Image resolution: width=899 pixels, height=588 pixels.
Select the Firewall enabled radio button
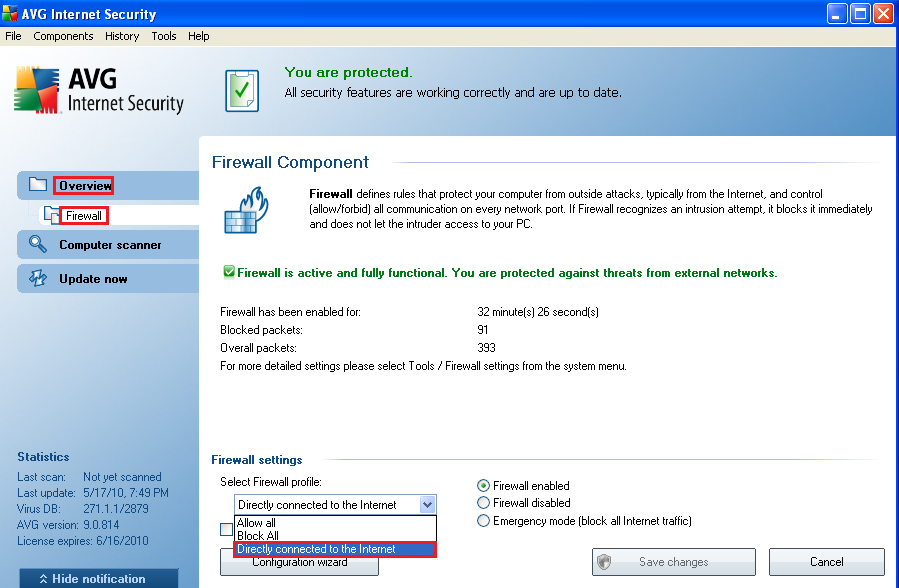(x=483, y=485)
